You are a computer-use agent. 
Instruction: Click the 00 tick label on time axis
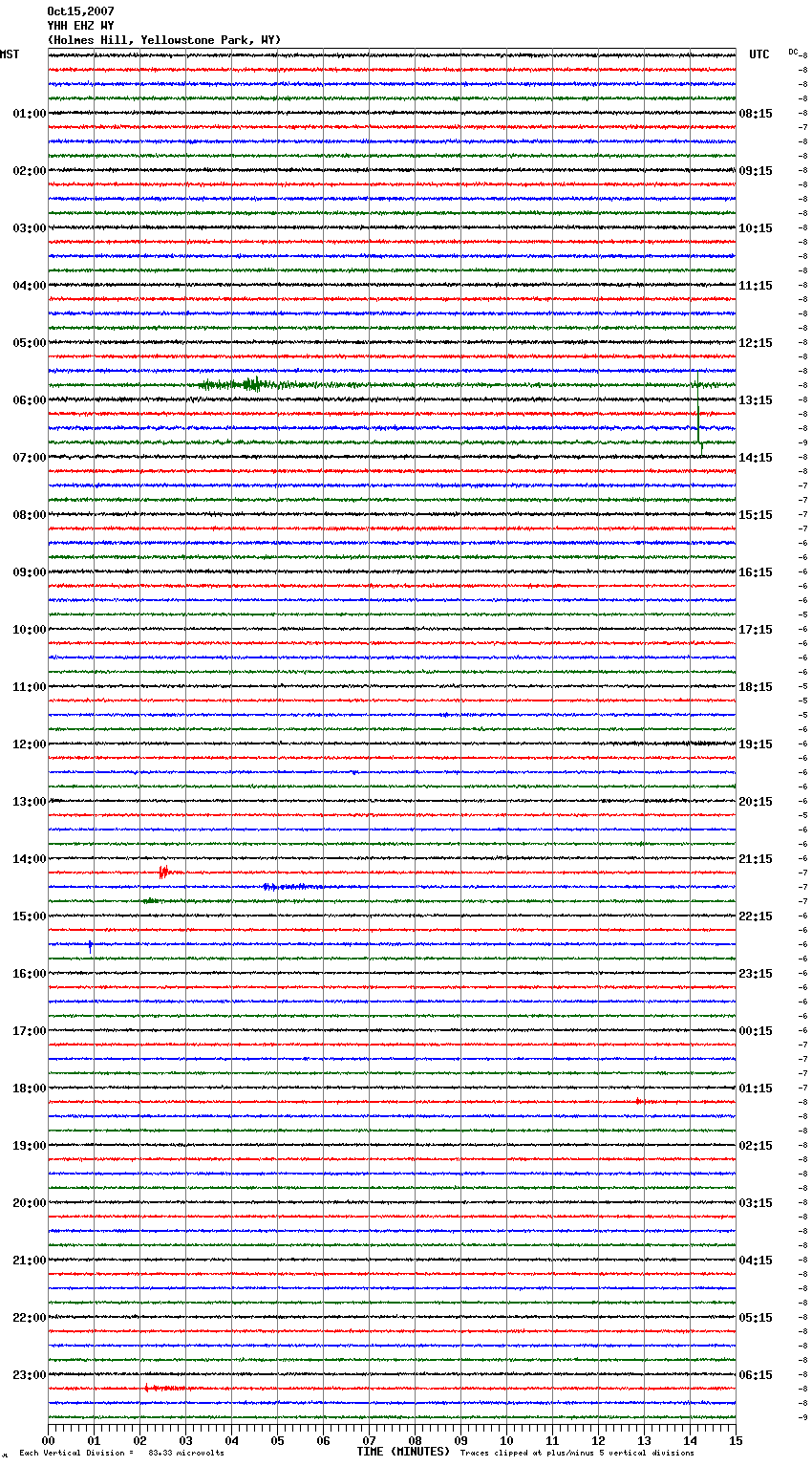tap(49, 1440)
